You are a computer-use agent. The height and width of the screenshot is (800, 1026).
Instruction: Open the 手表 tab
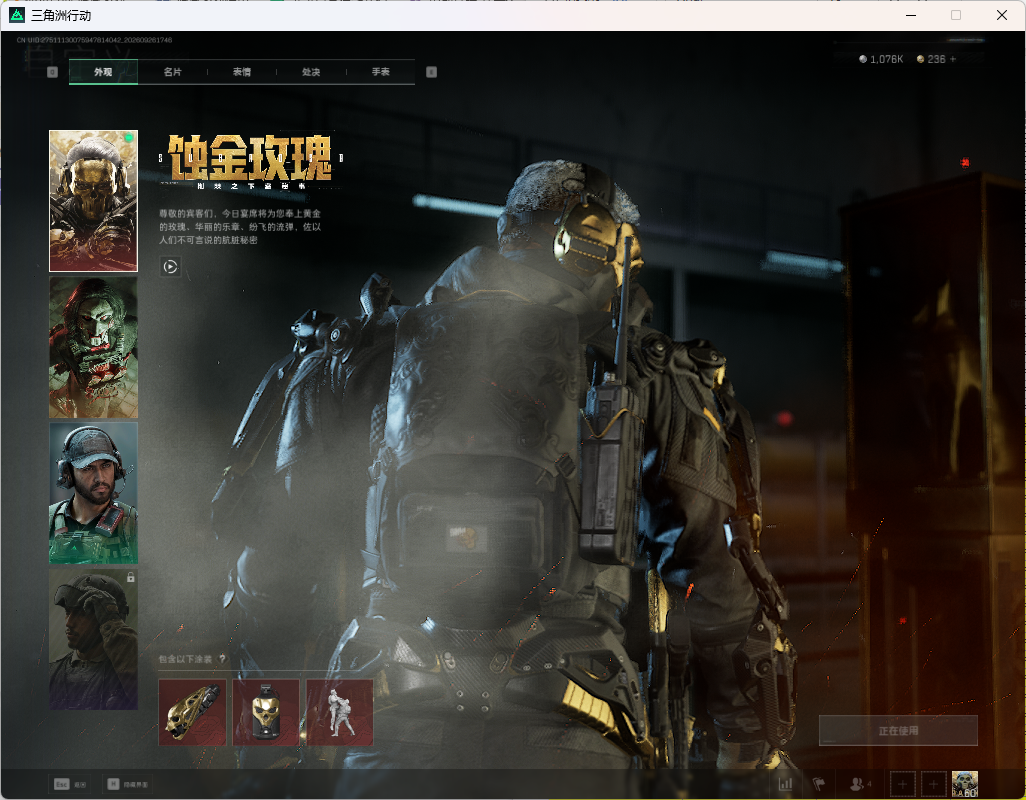pyautogui.click(x=381, y=72)
